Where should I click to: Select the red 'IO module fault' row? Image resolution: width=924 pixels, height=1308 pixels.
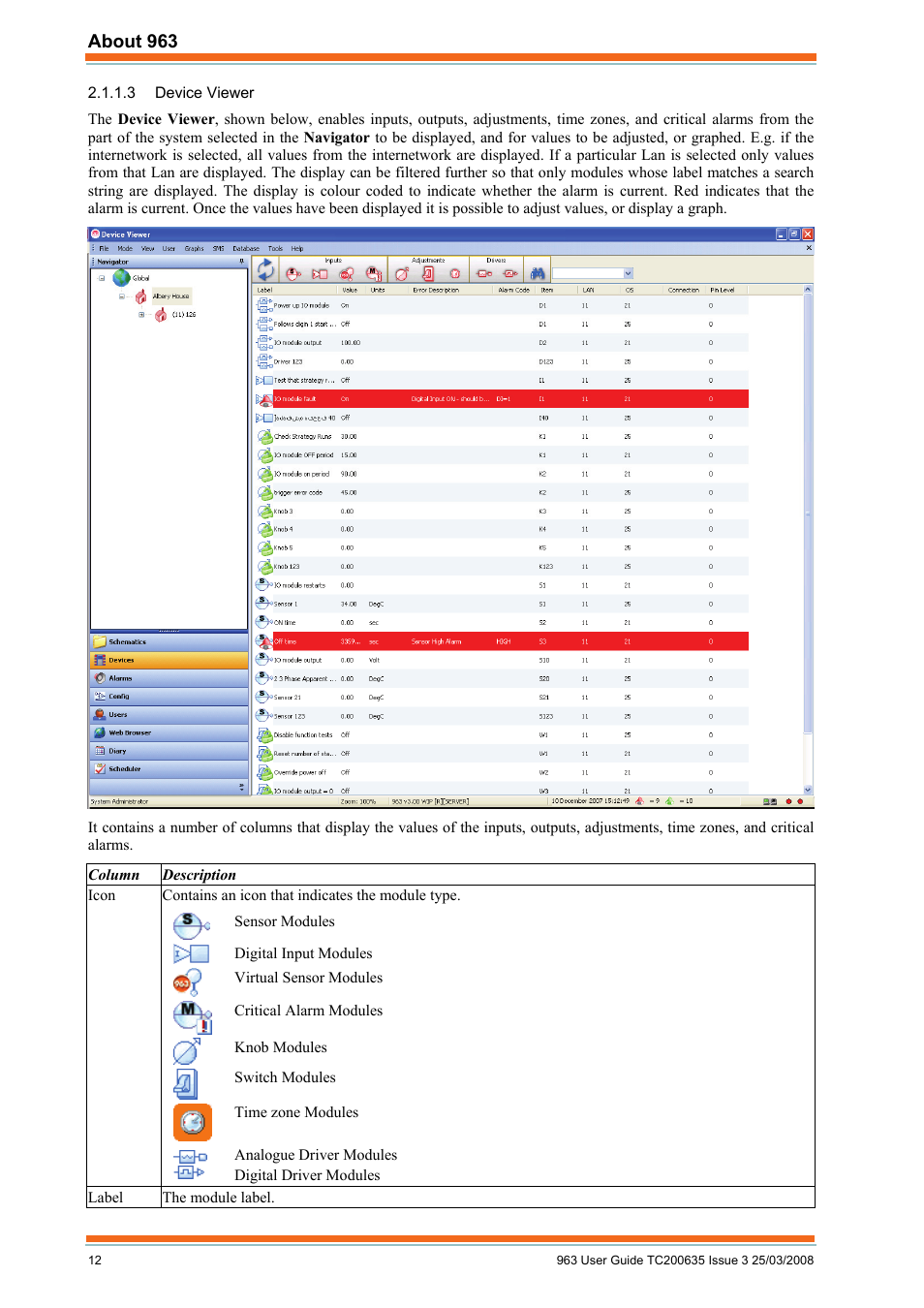(502, 399)
